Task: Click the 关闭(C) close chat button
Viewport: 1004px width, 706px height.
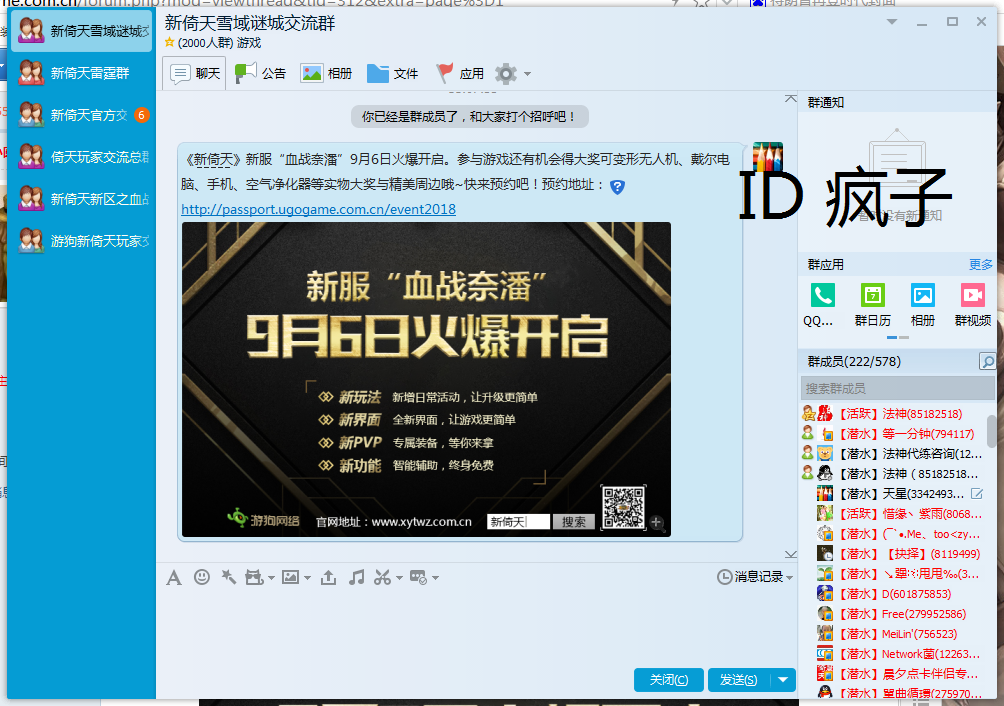Action: point(668,680)
